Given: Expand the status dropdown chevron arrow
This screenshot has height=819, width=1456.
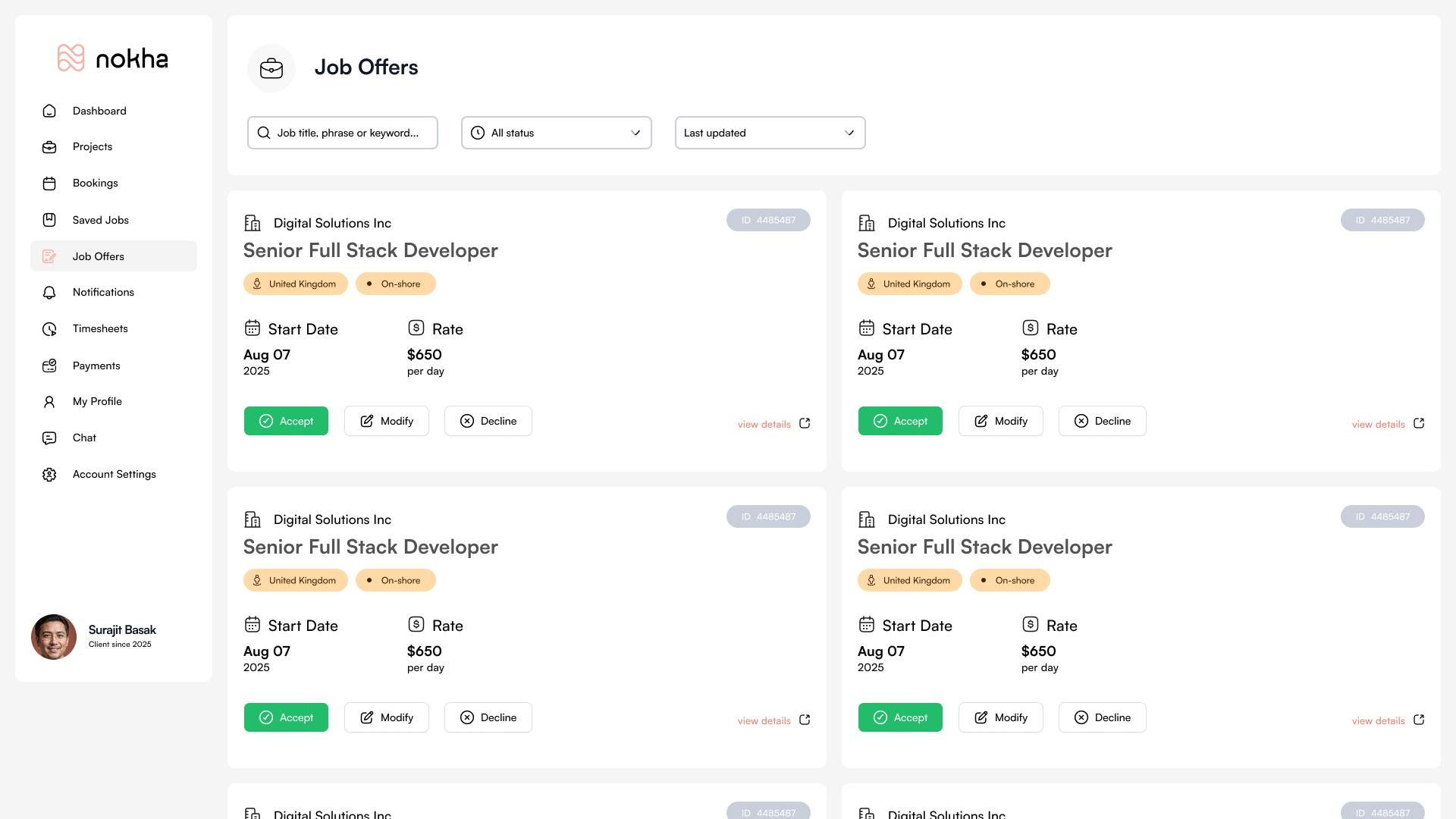Looking at the screenshot, I should pyautogui.click(x=636, y=133).
